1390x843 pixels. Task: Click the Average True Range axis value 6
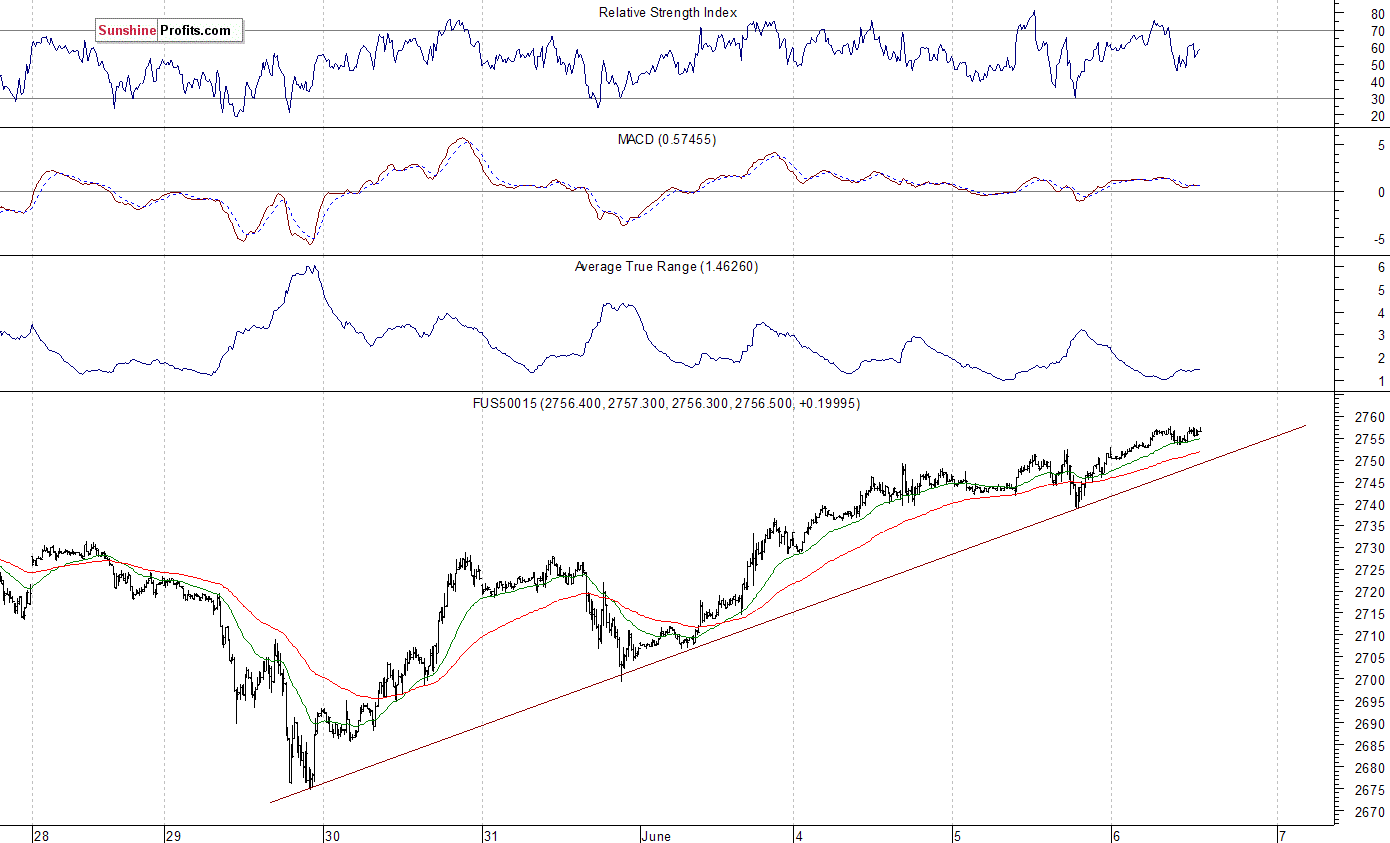pyautogui.click(x=1381, y=267)
